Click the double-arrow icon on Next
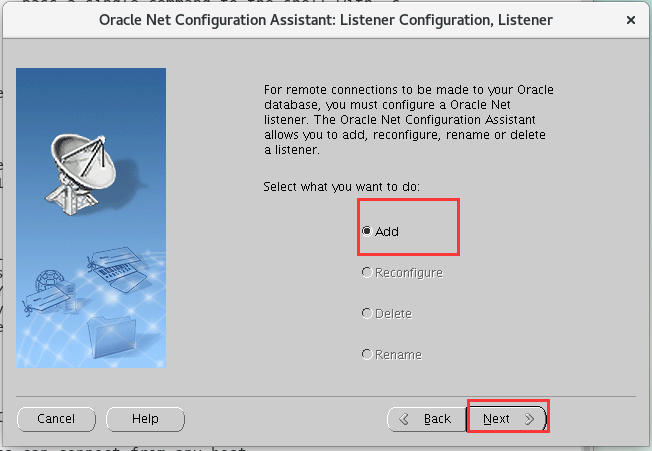Screen dimensions: 652x451 click(x=530, y=419)
